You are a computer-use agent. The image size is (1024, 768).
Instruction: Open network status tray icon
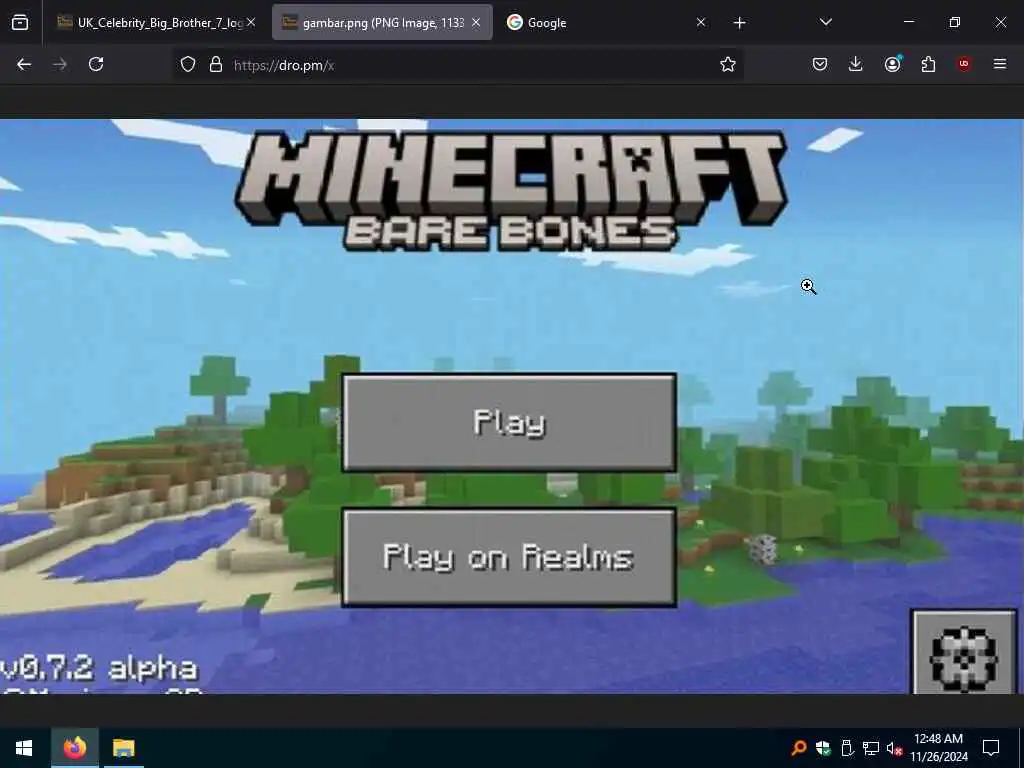pos(871,748)
